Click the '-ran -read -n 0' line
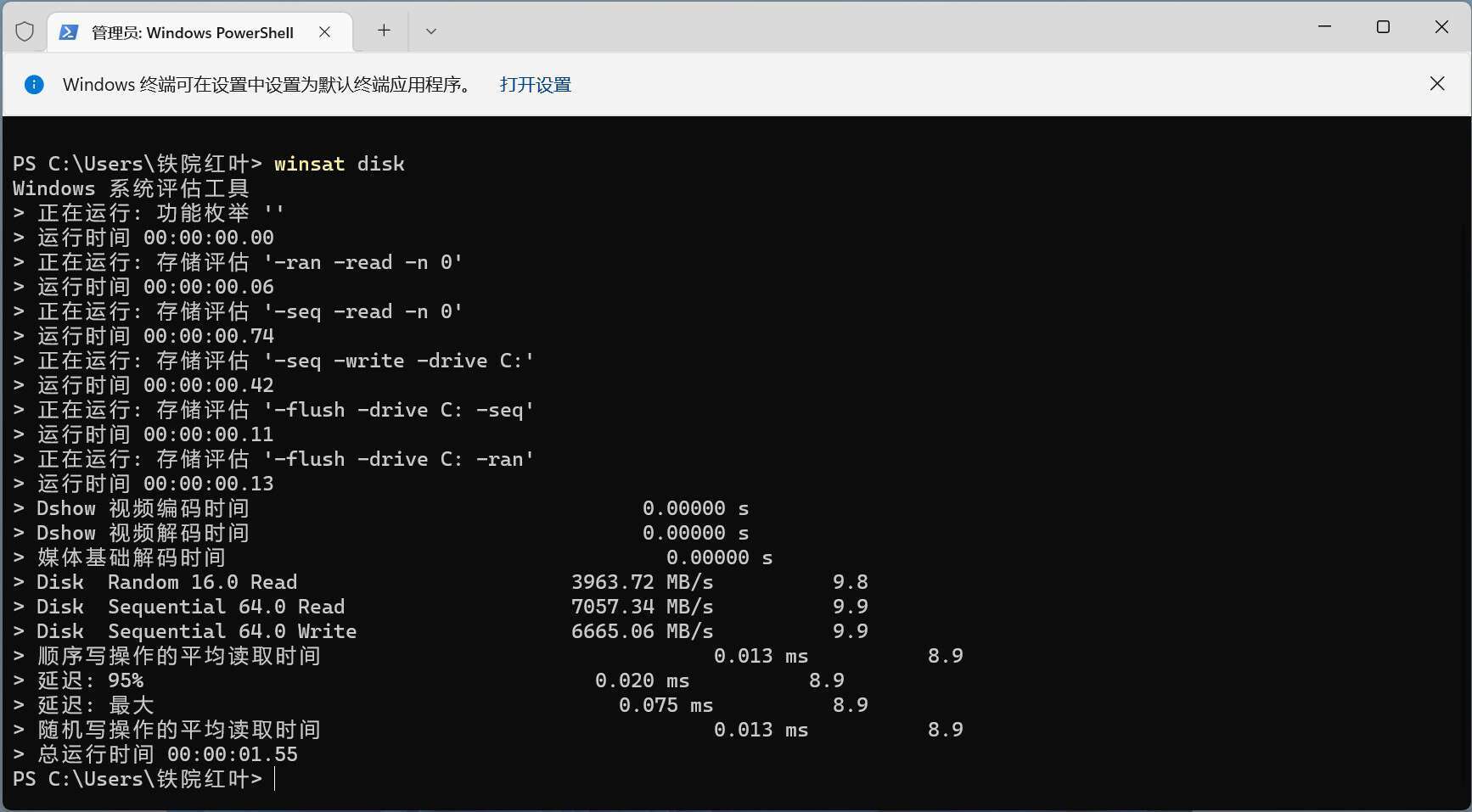 tap(238, 262)
